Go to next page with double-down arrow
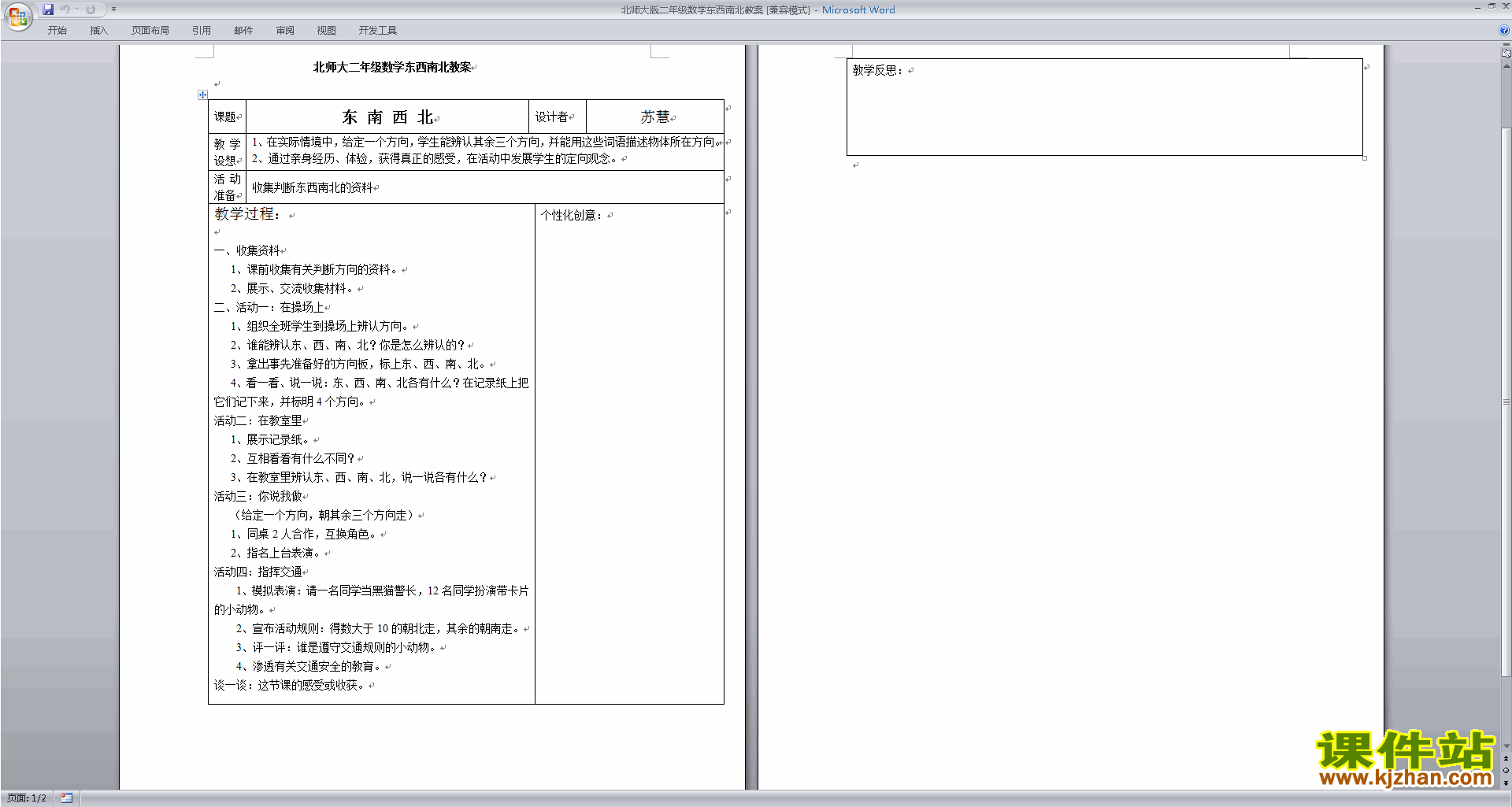The height and width of the screenshot is (807, 1512). pyautogui.click(x=1506, y=783)
